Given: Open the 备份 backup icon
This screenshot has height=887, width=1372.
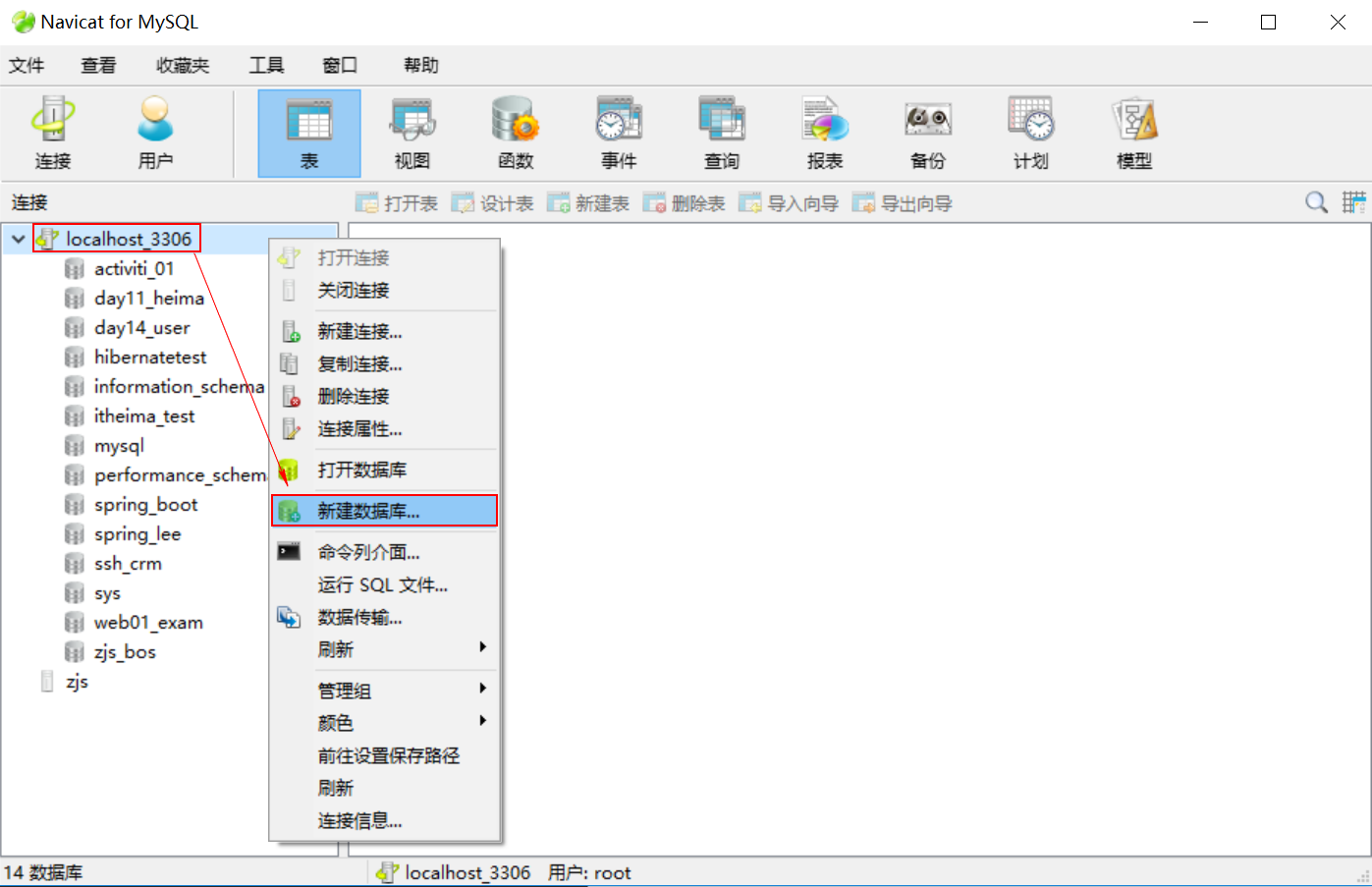Looking at the screenshot, I should pyautogui.click(x=928, y=134).
